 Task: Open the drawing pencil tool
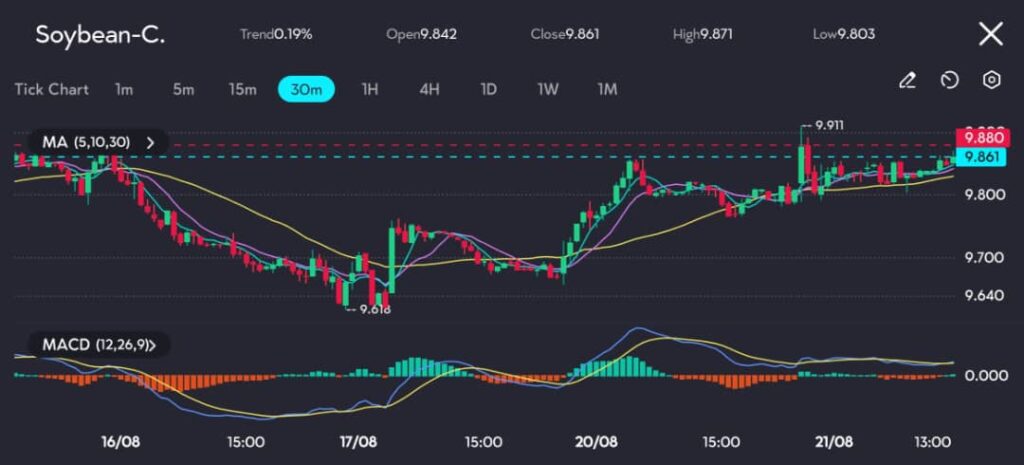(x=907, y=80)
